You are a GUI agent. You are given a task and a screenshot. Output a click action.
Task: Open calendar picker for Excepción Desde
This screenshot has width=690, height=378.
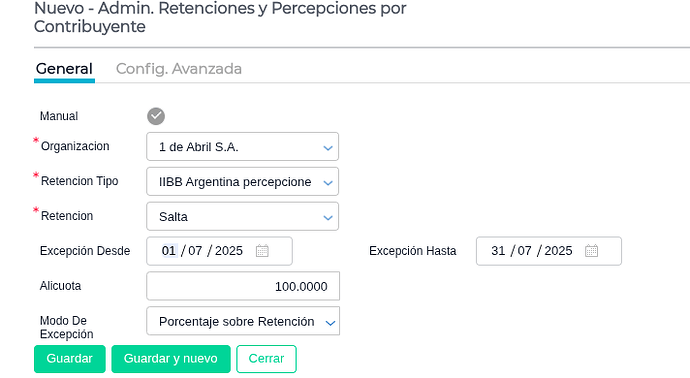coord(262,251)
